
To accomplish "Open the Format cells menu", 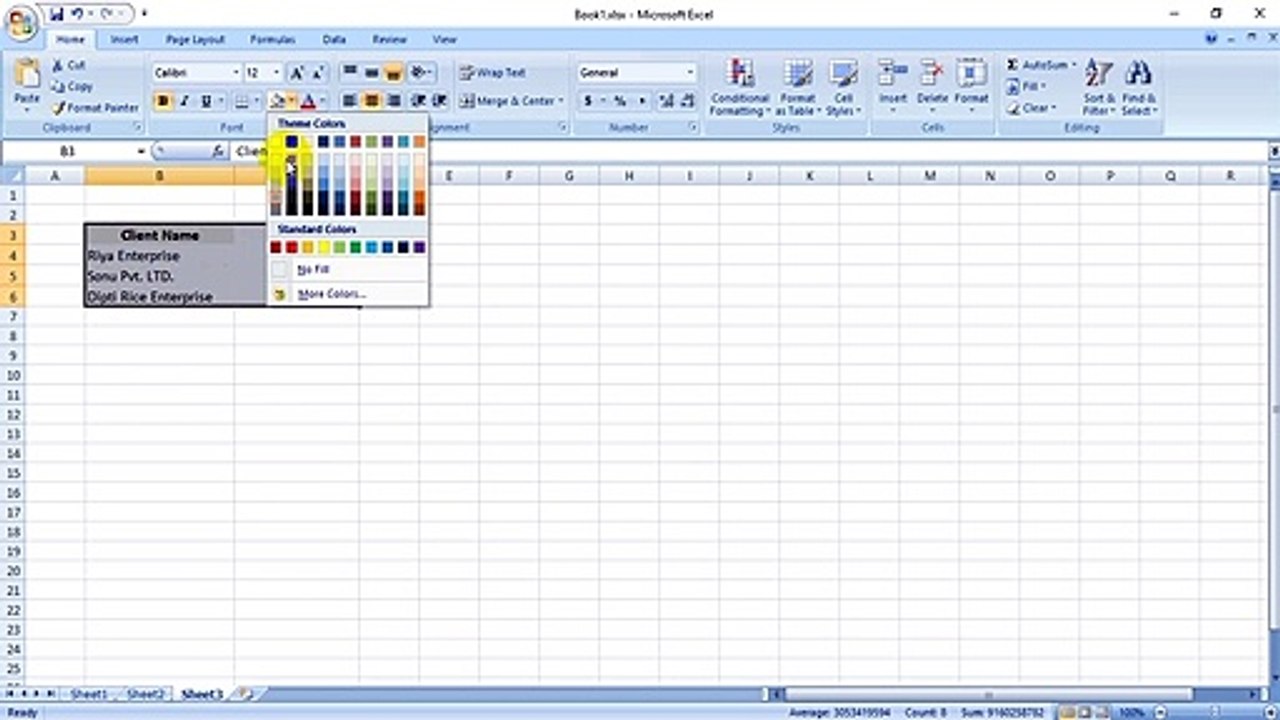I will coord(971,85).
